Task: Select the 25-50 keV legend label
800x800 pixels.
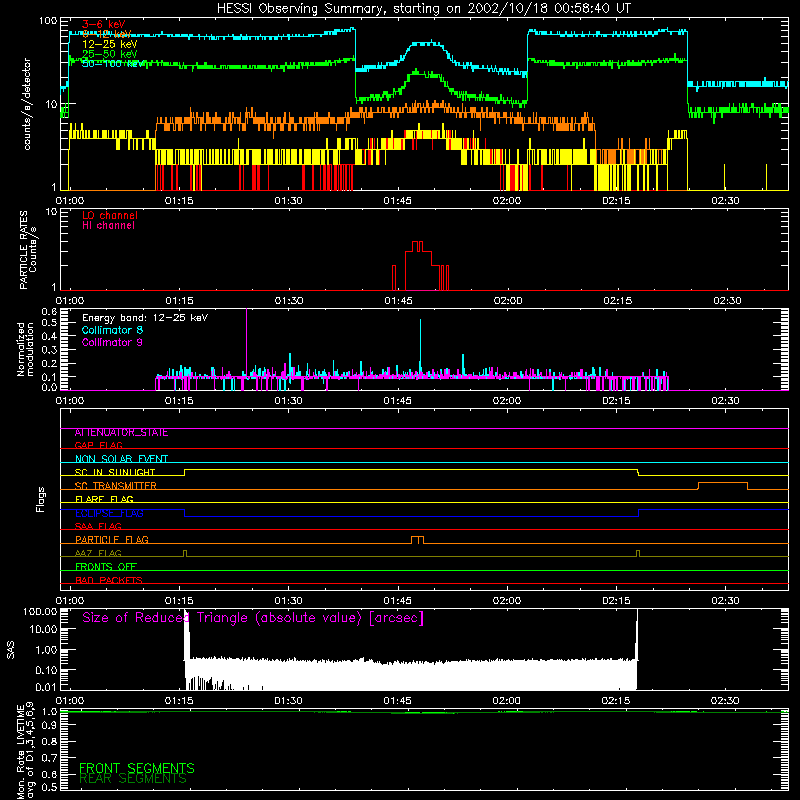Action: (x=110, y=54)
